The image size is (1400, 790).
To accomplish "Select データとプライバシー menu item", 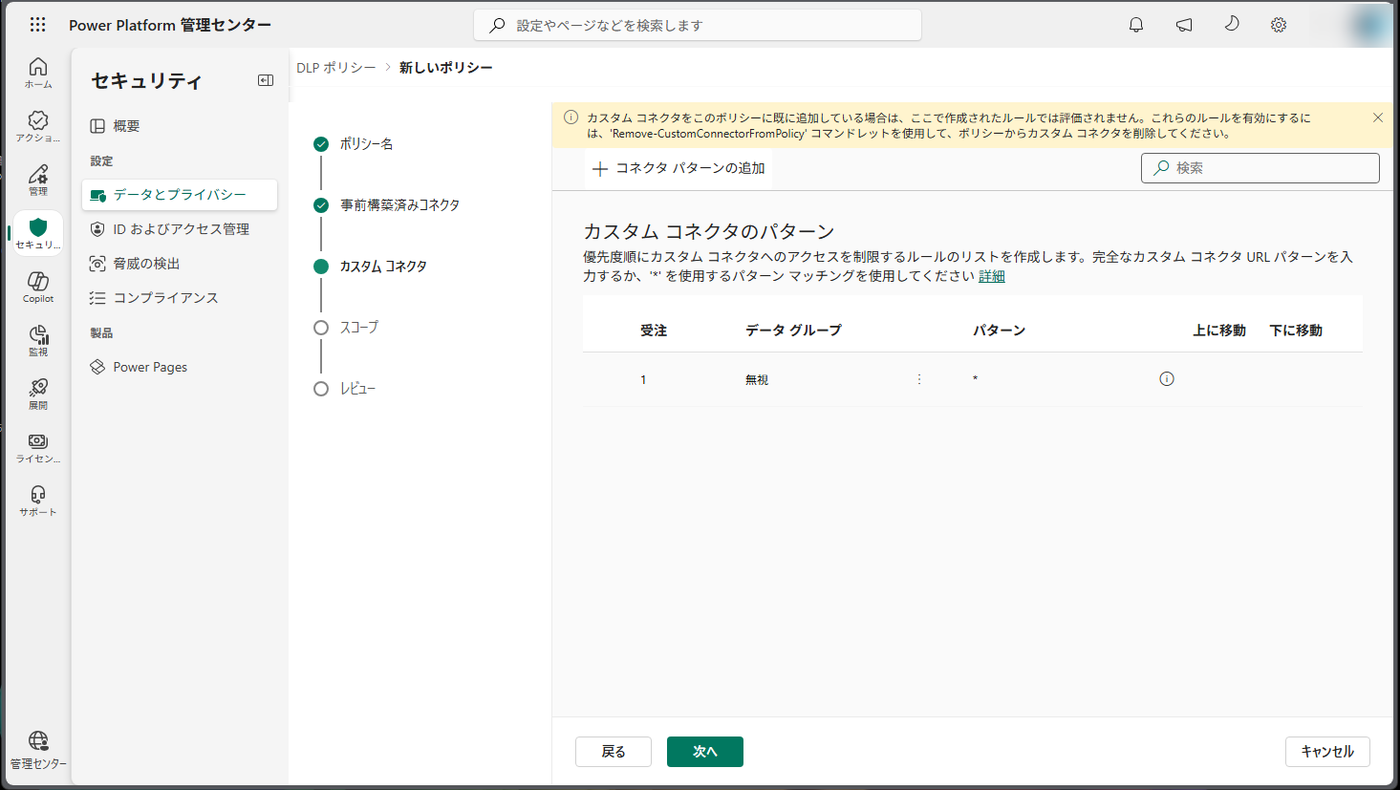I will 180,194.
